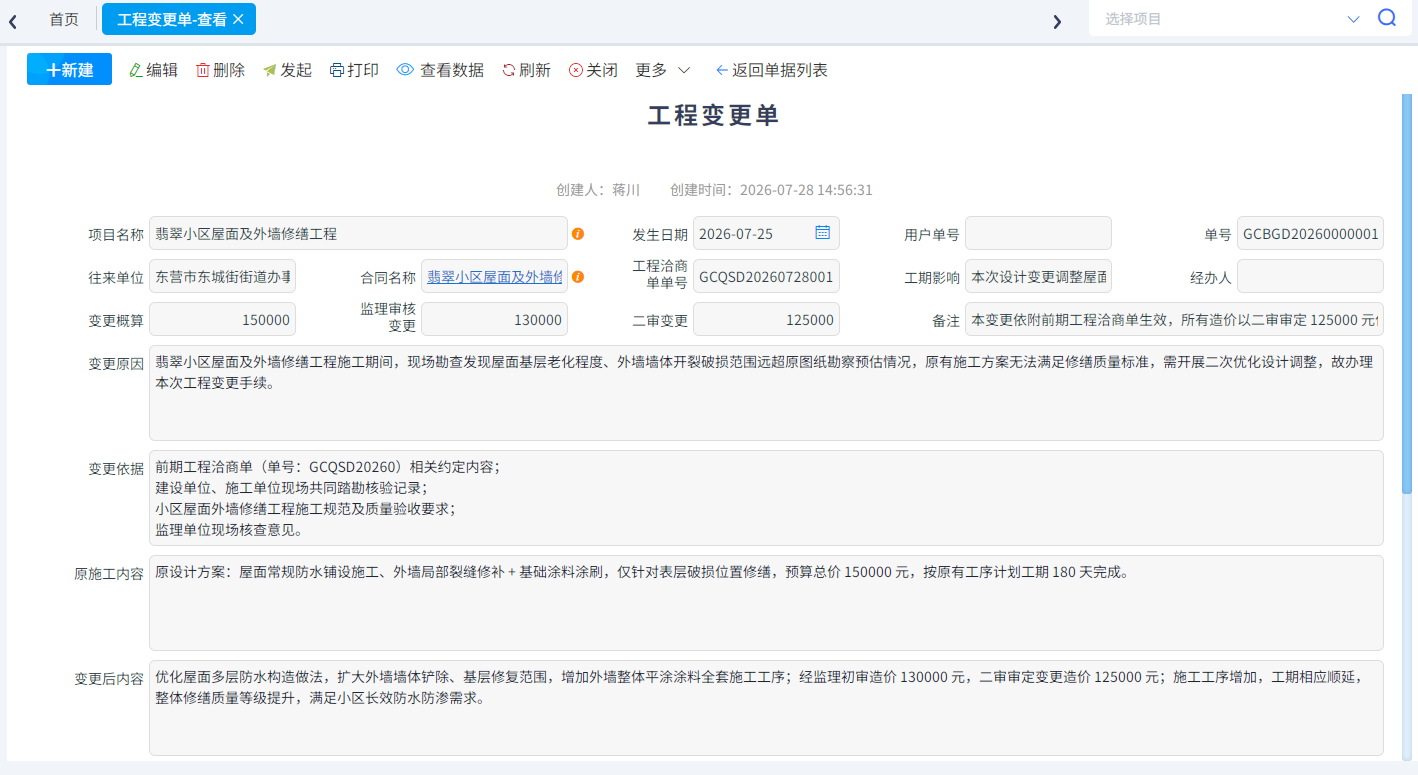Expand the 更多 dropdown menu

(x=663, y=70)
